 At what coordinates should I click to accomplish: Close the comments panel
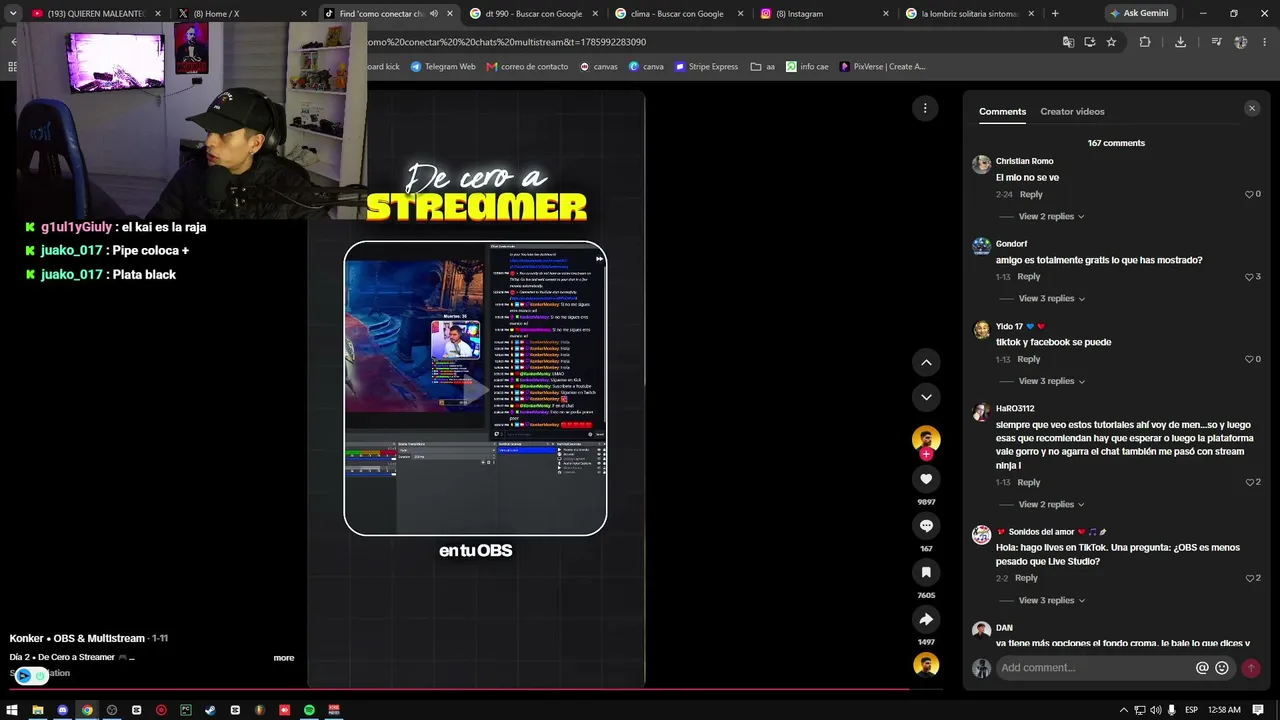pyautogui.click(x=1251, y=108)
